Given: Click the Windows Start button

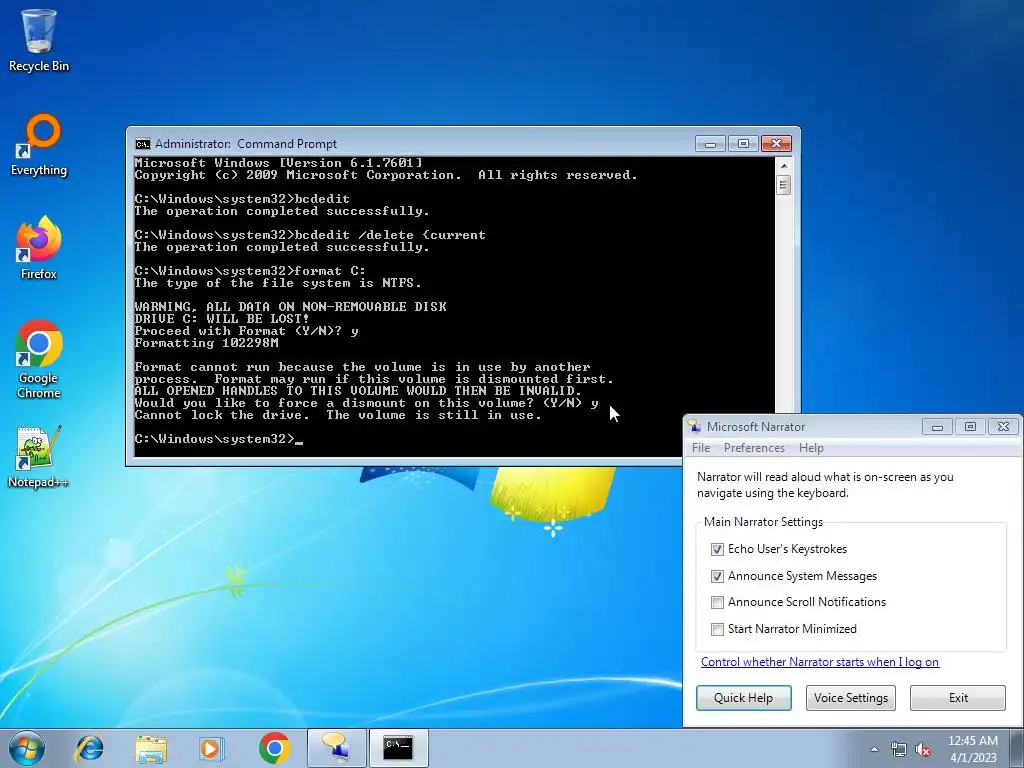Looking at the screenshot, I should (27, 748).
